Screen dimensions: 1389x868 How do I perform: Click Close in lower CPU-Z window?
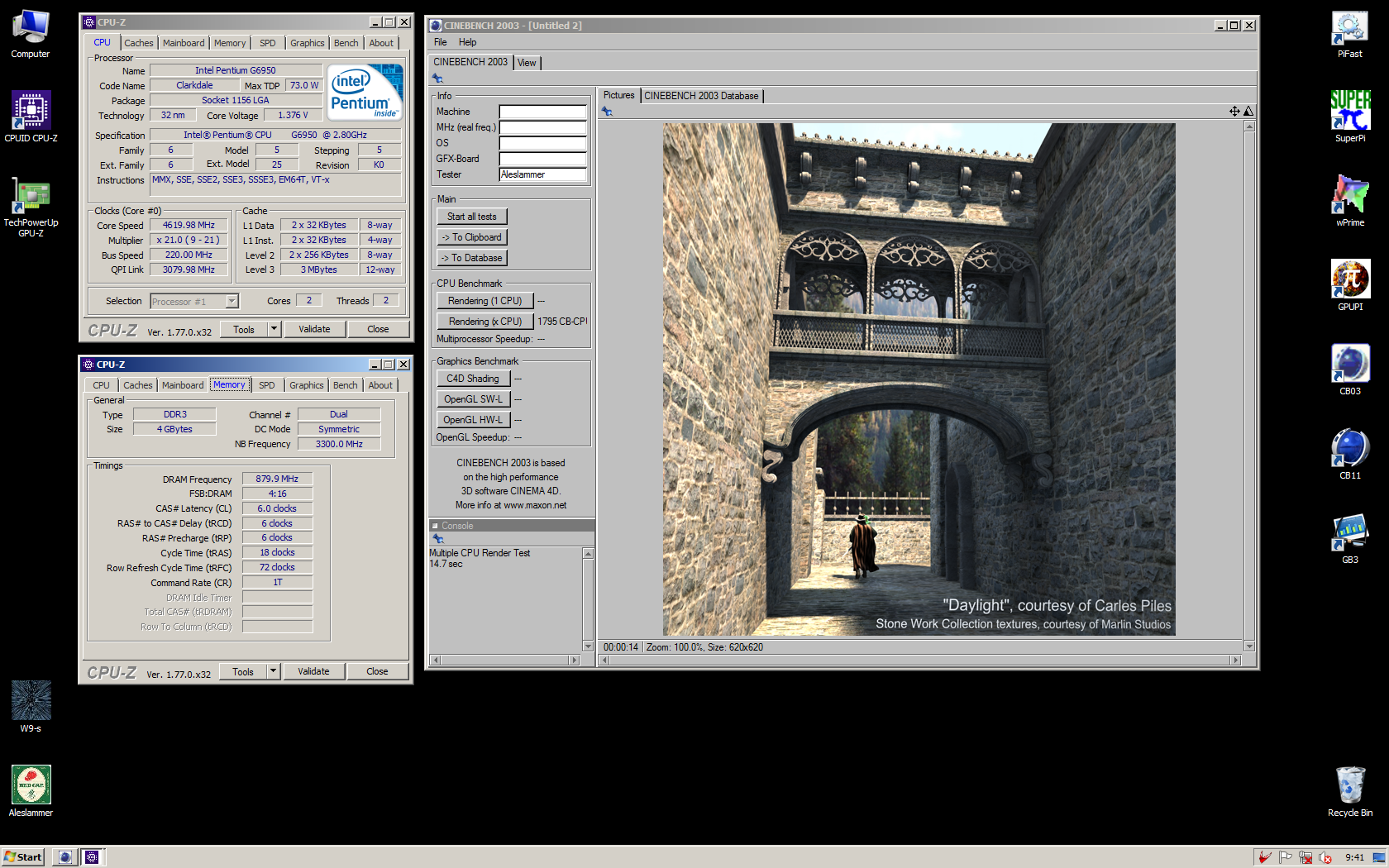[377, 671]
